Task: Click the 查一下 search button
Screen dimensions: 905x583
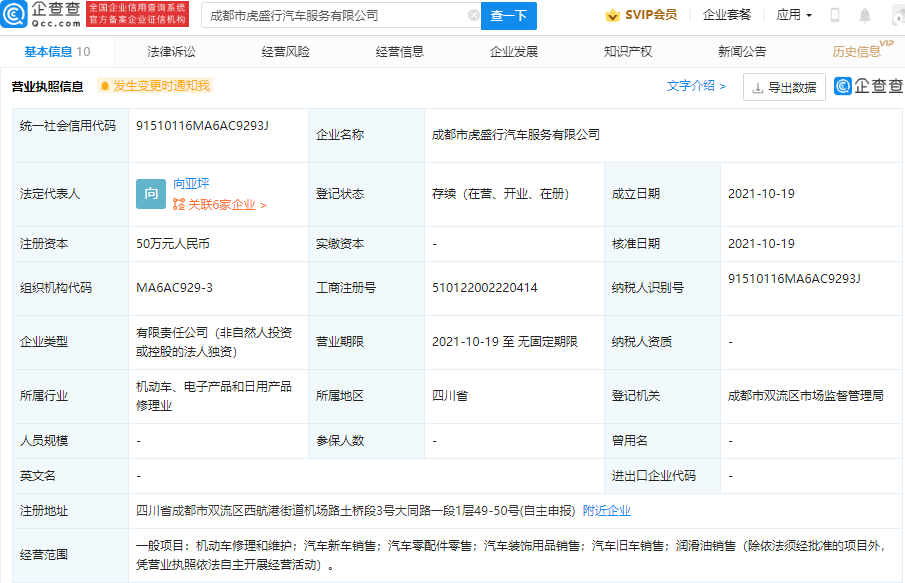Action: coord(509,16)
